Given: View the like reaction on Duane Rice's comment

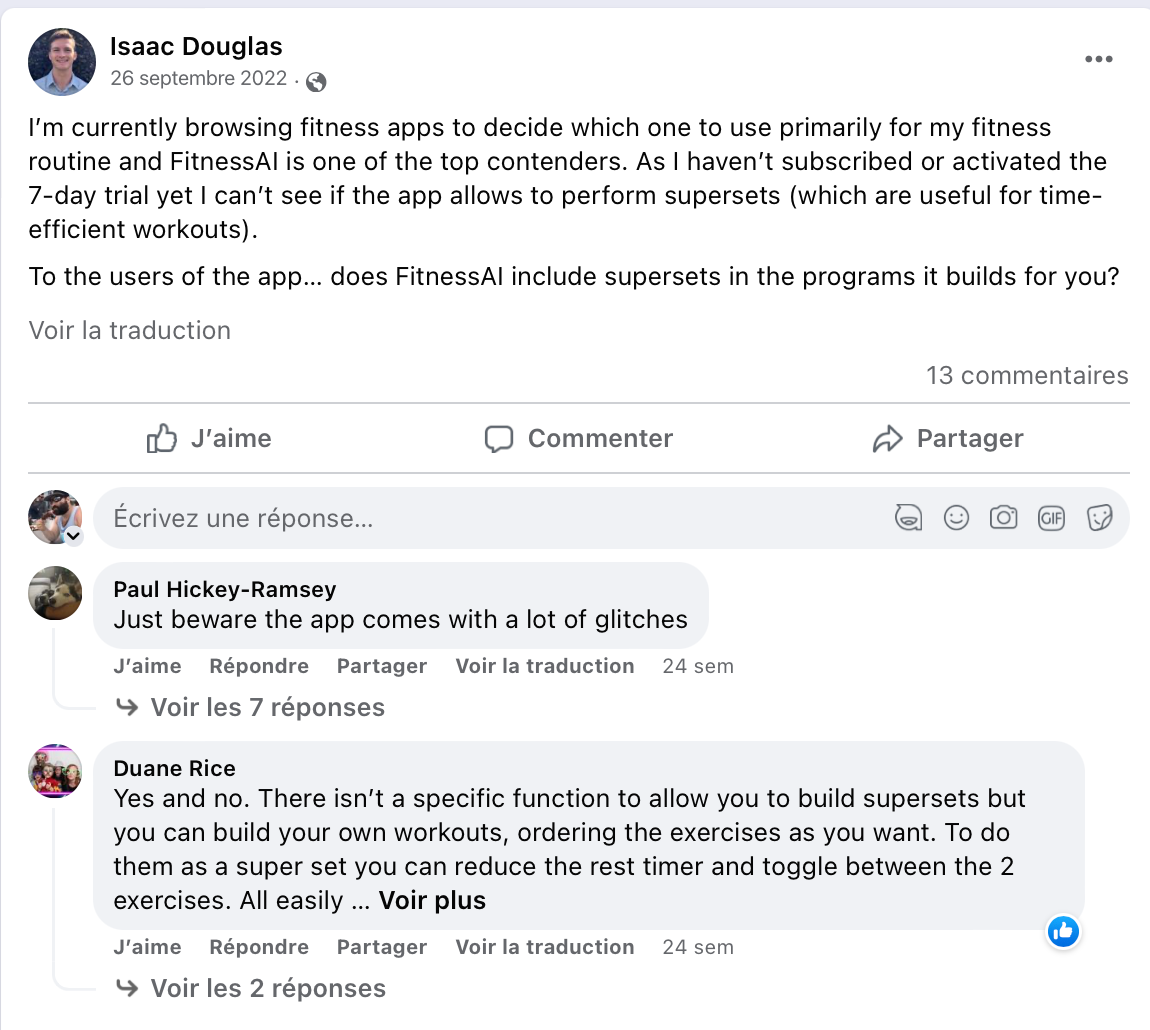Looking at the screenshot, I should (x=1063, y=932).
